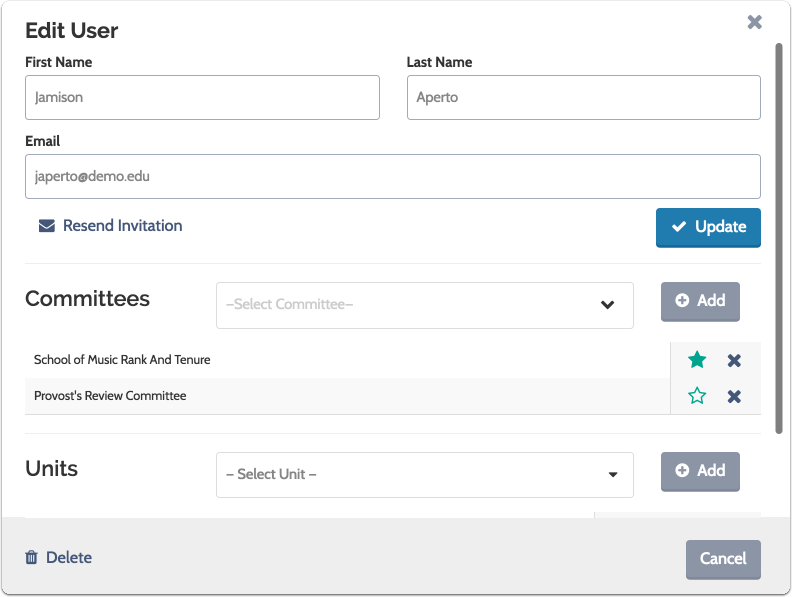The width and height of the screenshot is (792, 597).
Task: Click the dialog's vertical scrollbar
Action: 778,238
